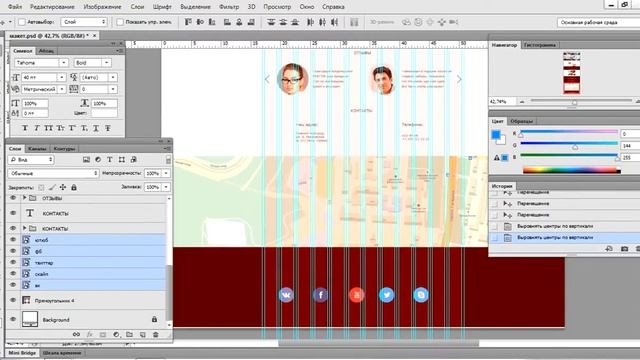Hide the Прямоугольник 4 layer
This screenshot has height=360, width=640.
pos(13,300)
